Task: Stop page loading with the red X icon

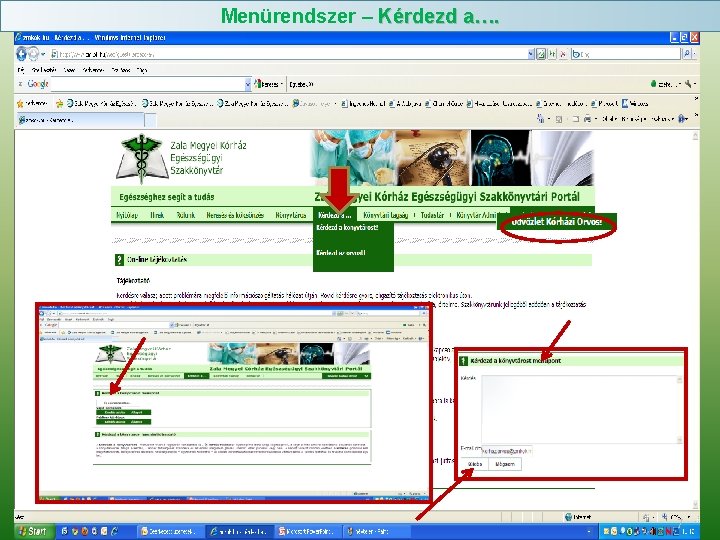Action: pyautogui.click(x=563, y=54)
